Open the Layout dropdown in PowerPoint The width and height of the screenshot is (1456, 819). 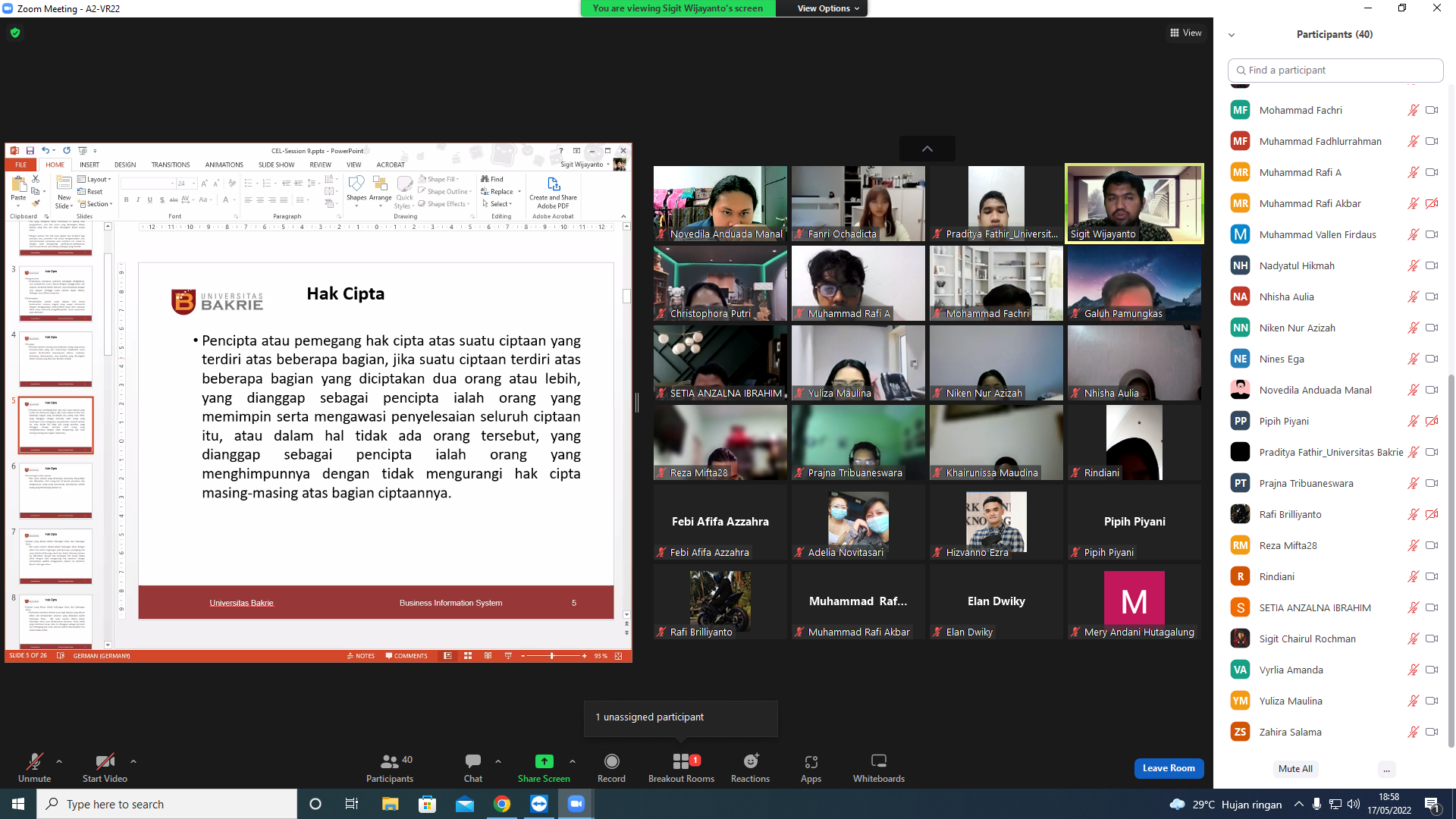pos(95,180)
